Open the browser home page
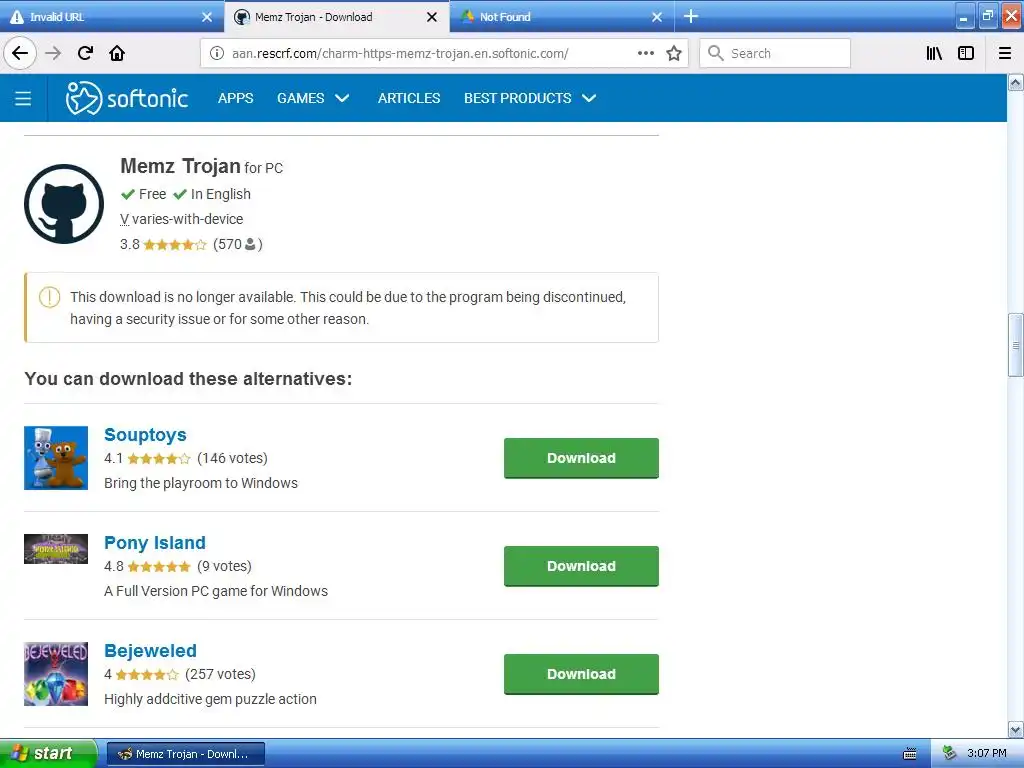The image size is (1024, 768). click(117, 53)
